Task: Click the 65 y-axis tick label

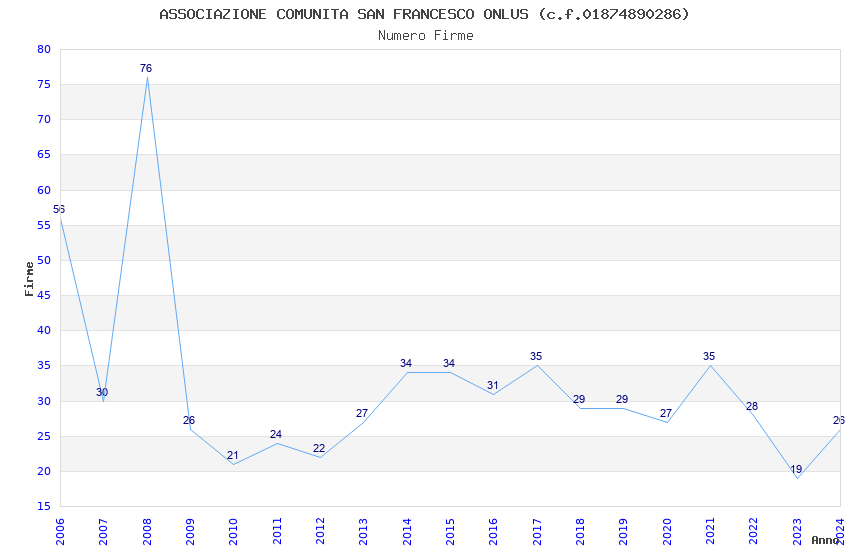Action: (x=43, y=155)
